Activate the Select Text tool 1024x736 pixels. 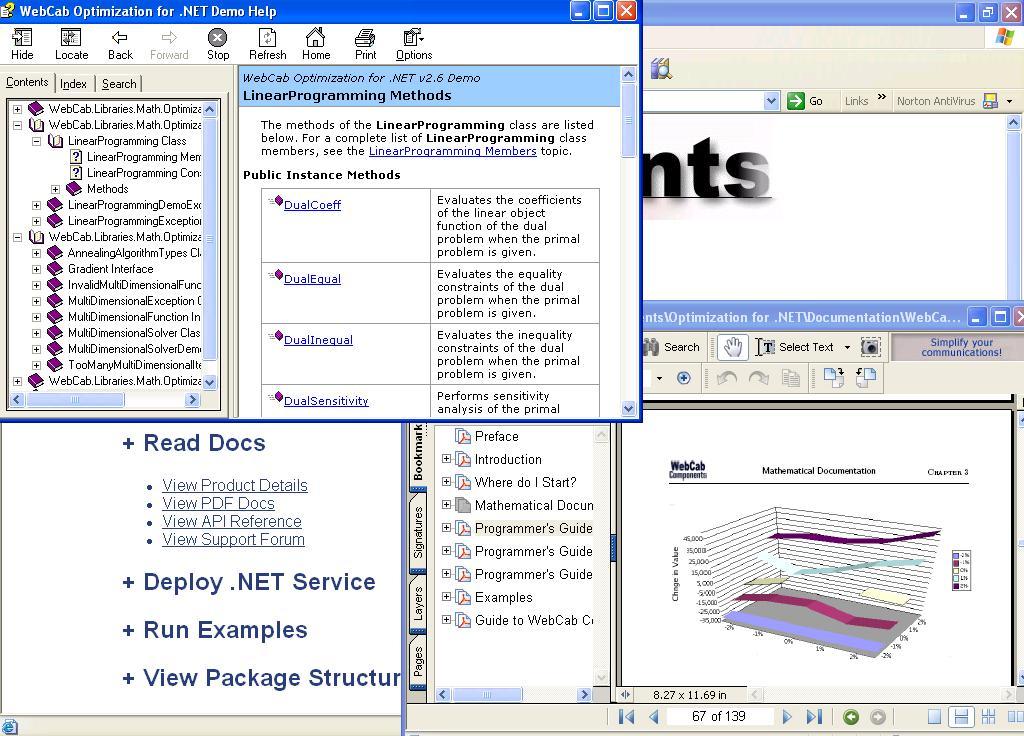click(795, 347)
